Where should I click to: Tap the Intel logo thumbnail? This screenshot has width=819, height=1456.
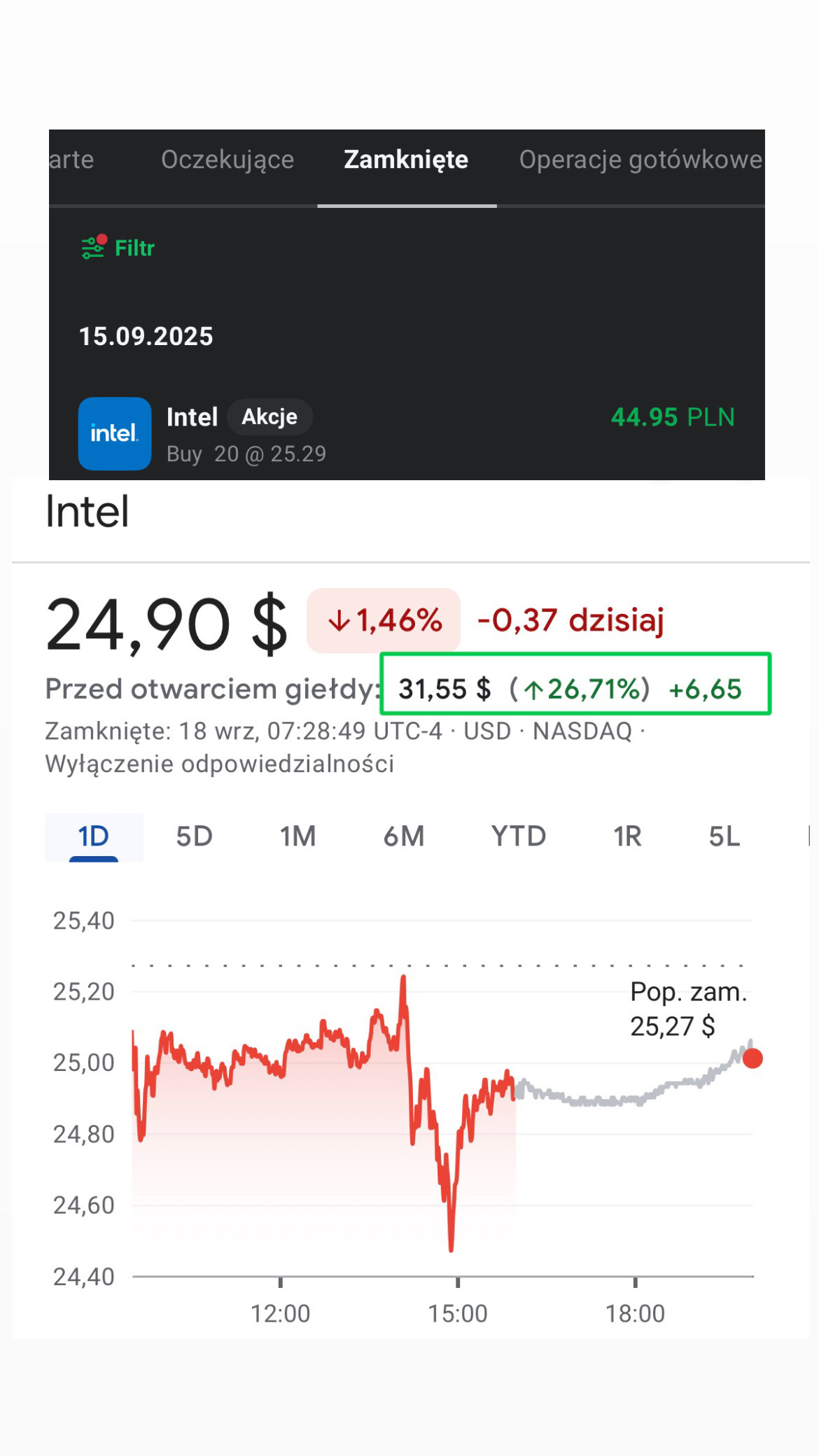click(x=115, y=433)
